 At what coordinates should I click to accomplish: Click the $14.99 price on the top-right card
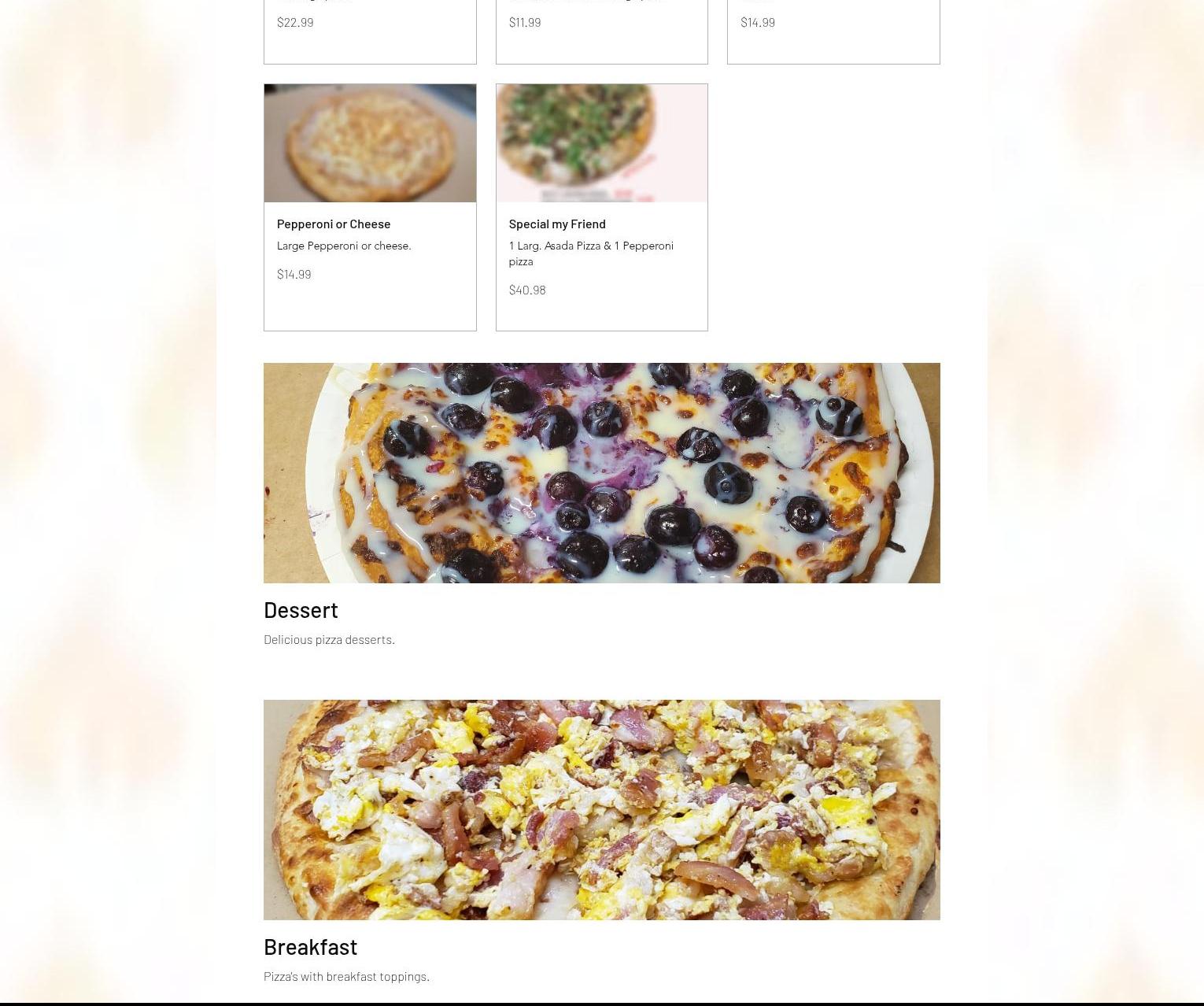click(x=758, y=22)
